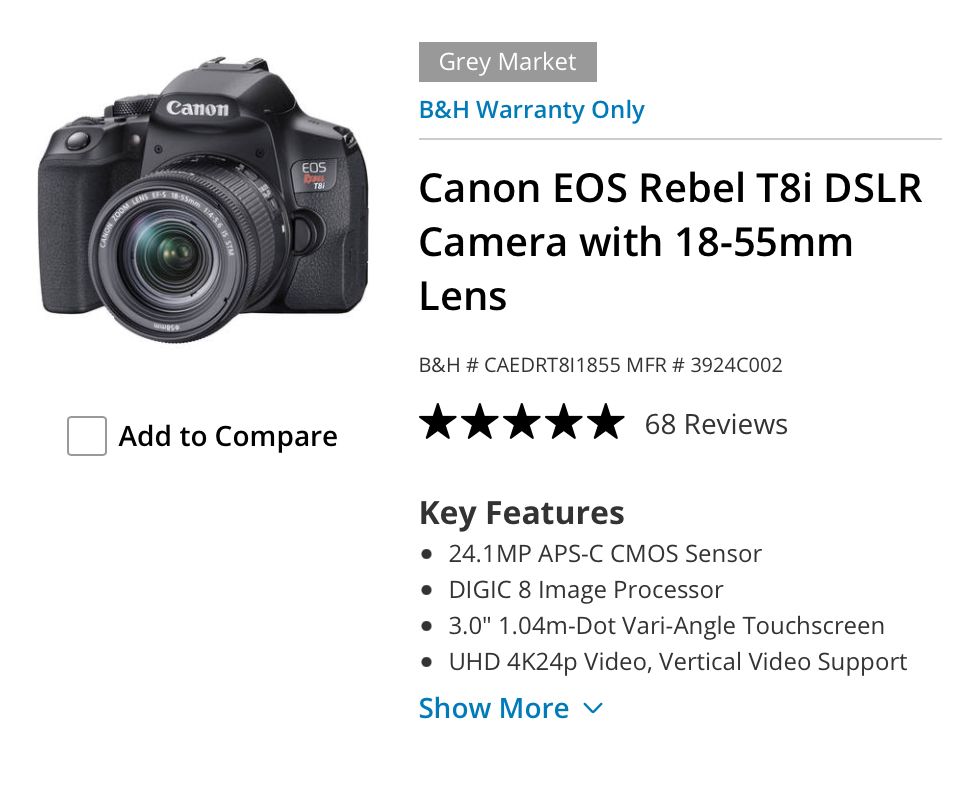Click the first star in the rating

pos(438,423)
